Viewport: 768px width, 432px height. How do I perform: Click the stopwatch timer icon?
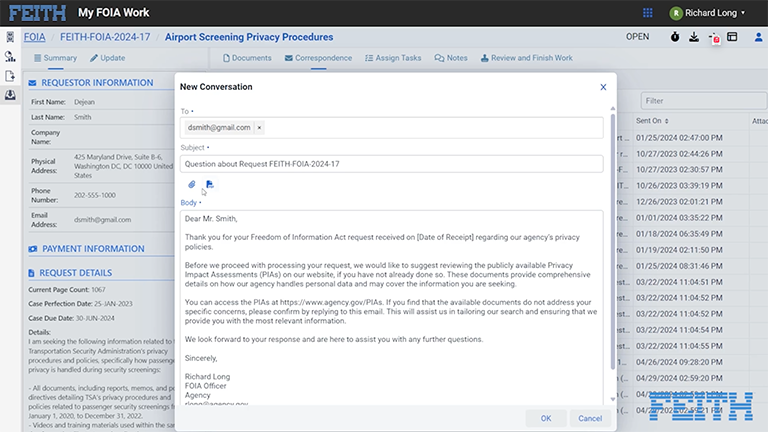pos(675,37)
